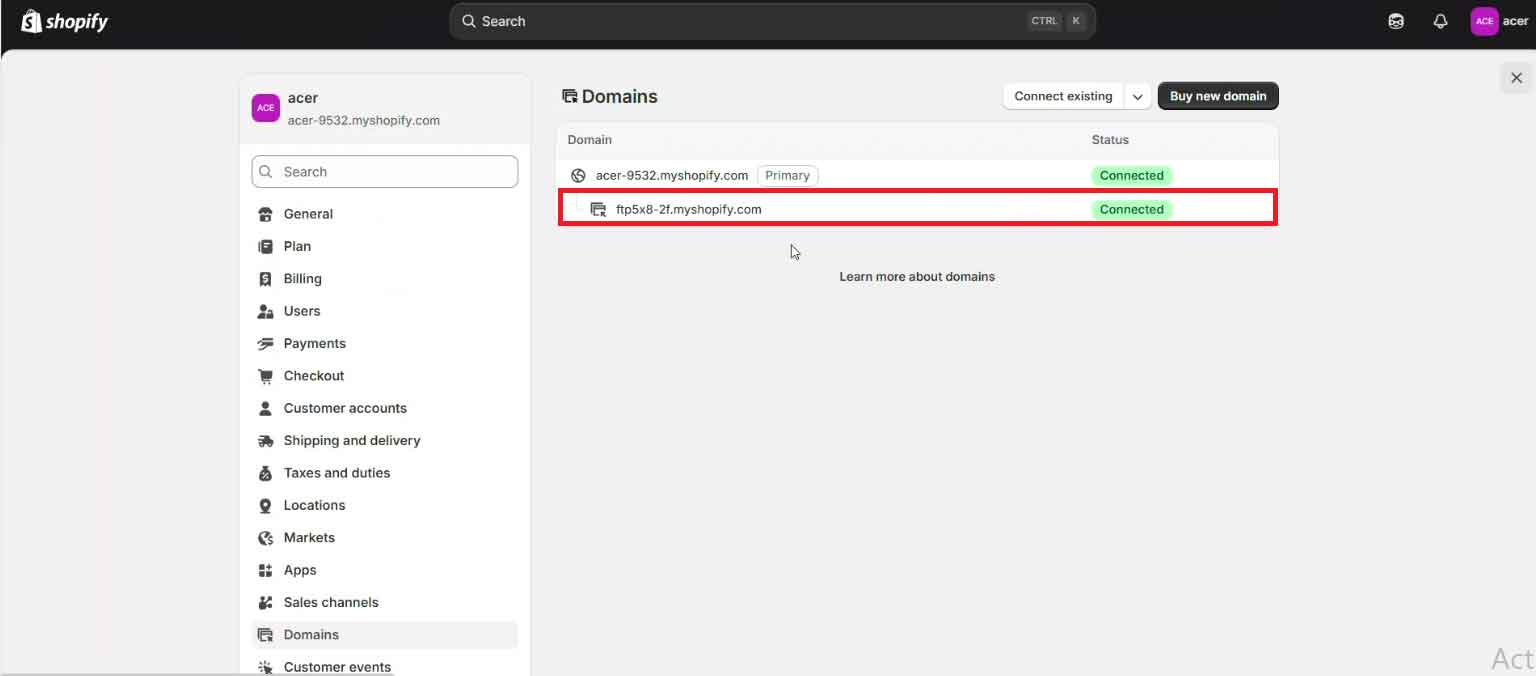The image size is (1536, 676).
Task: Open Customer events settings
Action: 385,667
